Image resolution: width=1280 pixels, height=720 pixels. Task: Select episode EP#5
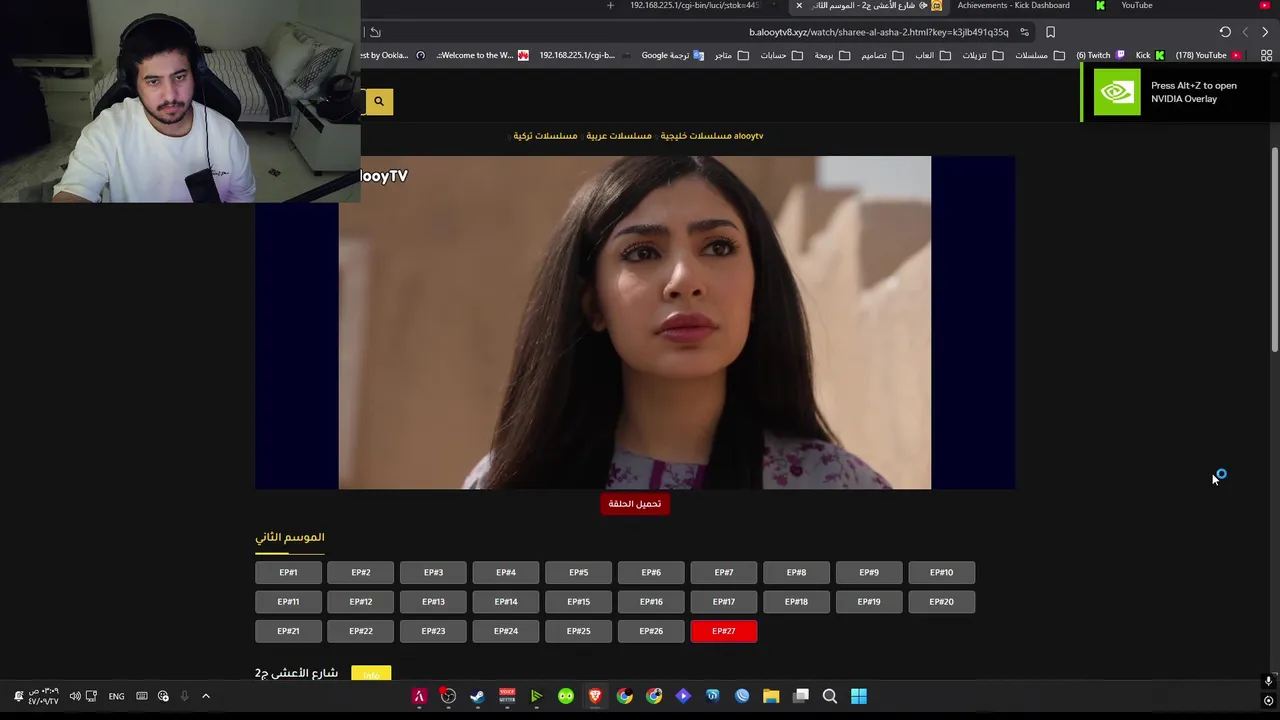[578, 573]
